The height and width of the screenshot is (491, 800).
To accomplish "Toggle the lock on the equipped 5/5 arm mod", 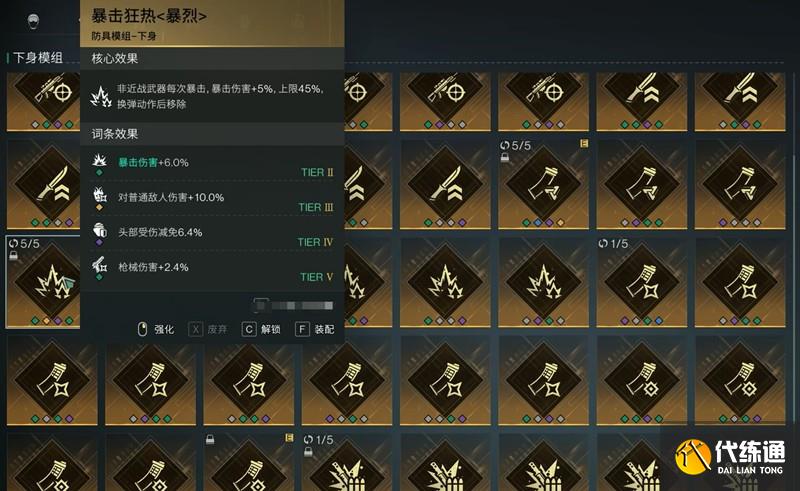I will click(505, 157).
